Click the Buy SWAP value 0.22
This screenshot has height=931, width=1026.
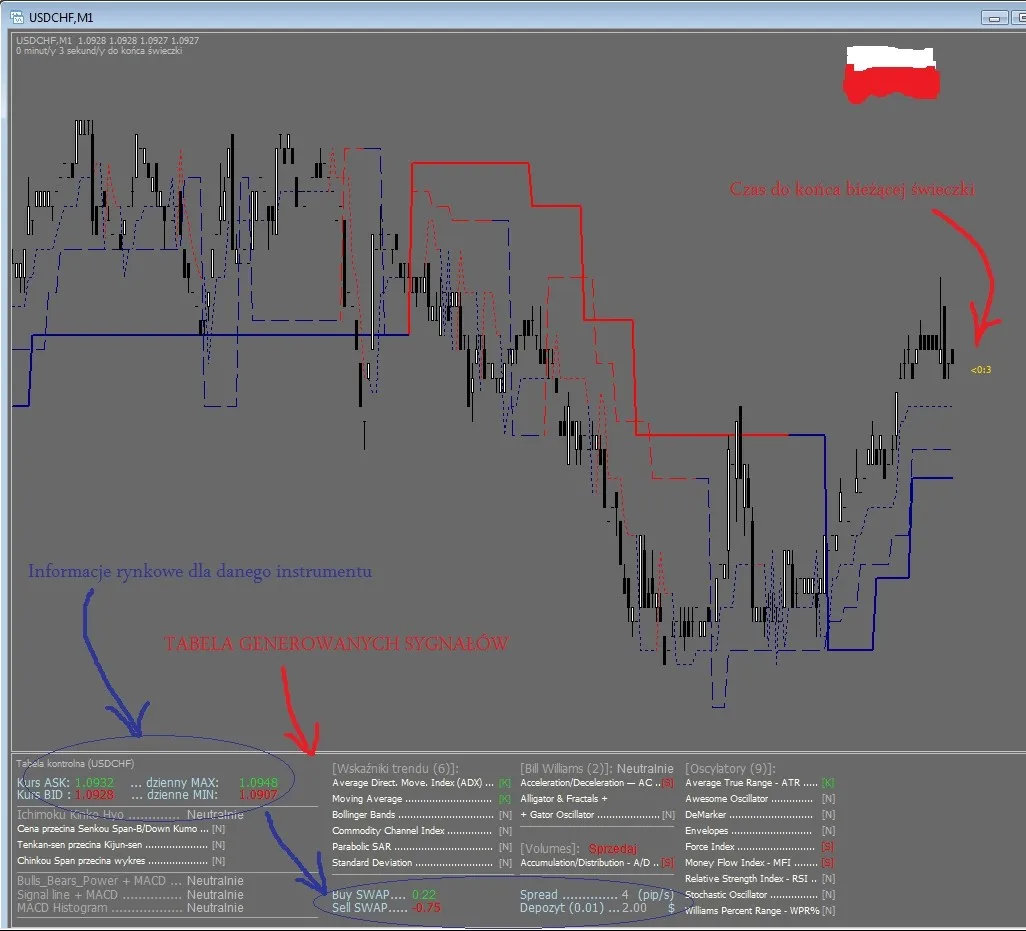[x=424, y=894]
